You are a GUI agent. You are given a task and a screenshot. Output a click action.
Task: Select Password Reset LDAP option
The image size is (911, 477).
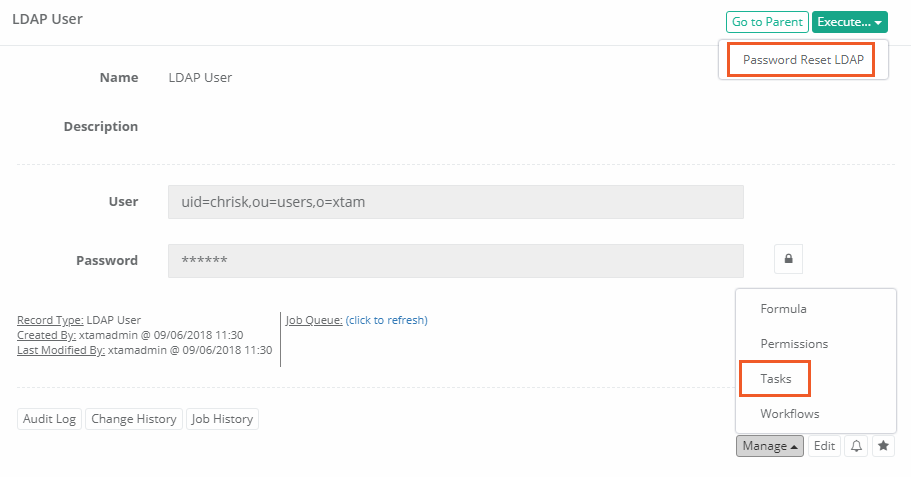(802, 60)
